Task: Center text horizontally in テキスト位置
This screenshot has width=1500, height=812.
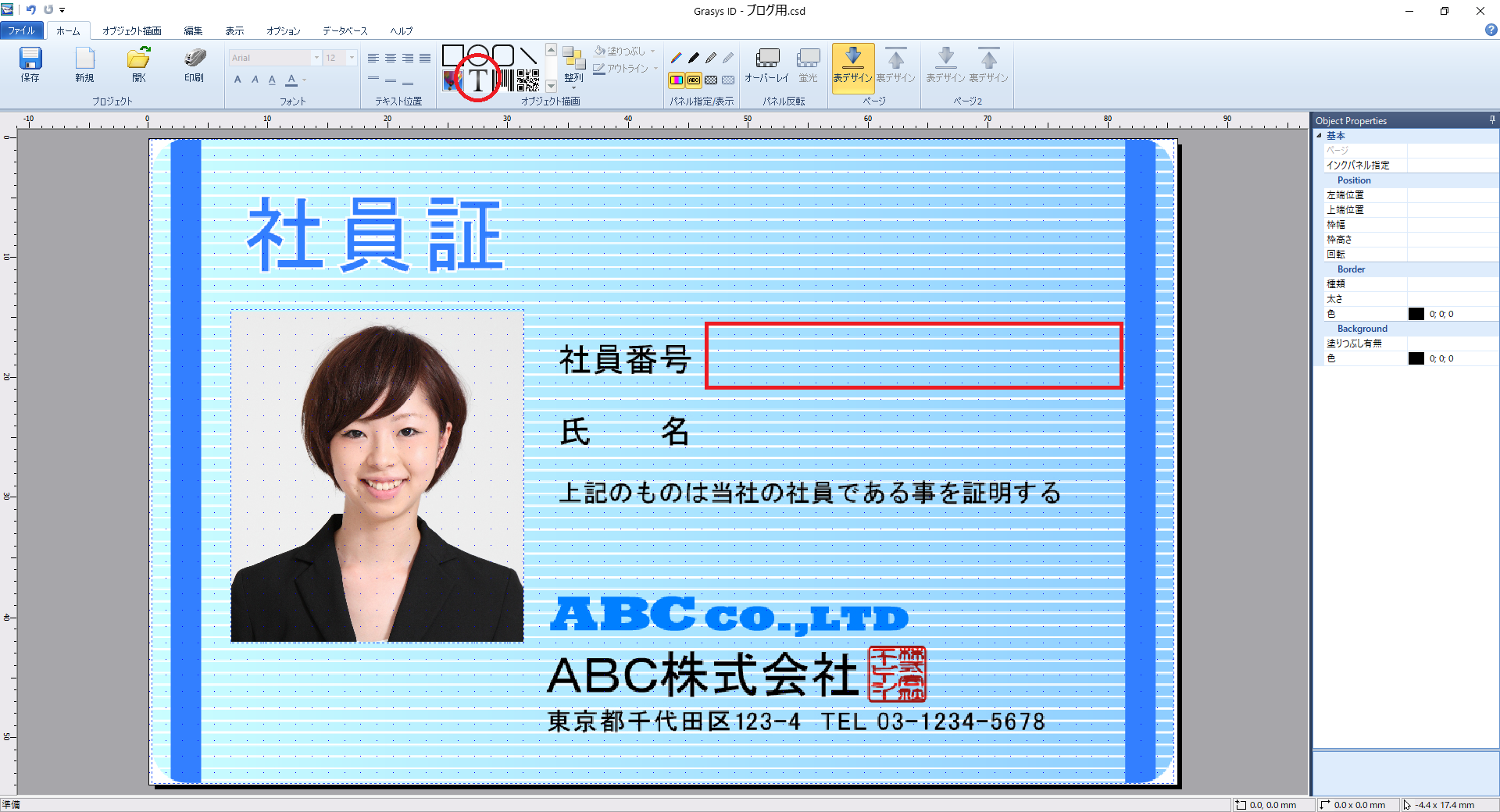Action: pos(391,58)
